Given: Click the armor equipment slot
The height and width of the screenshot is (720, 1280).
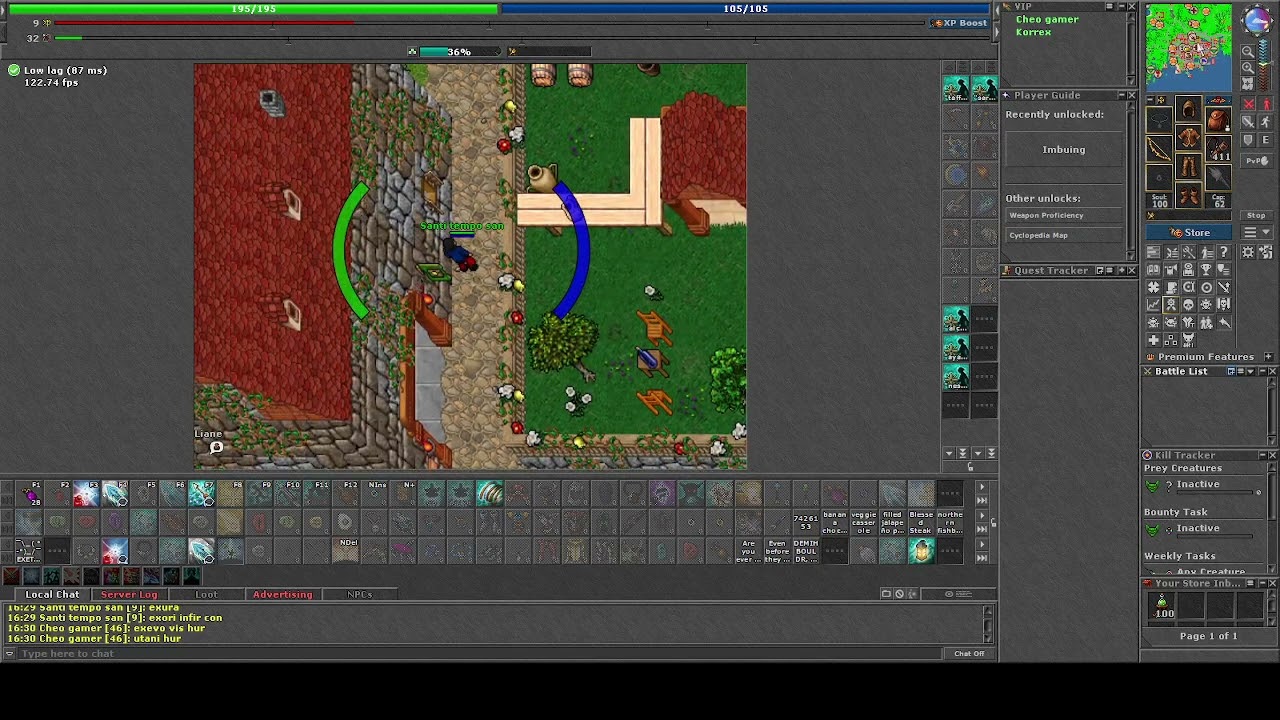Looking at the screenshot, I should pos(1189,137).
